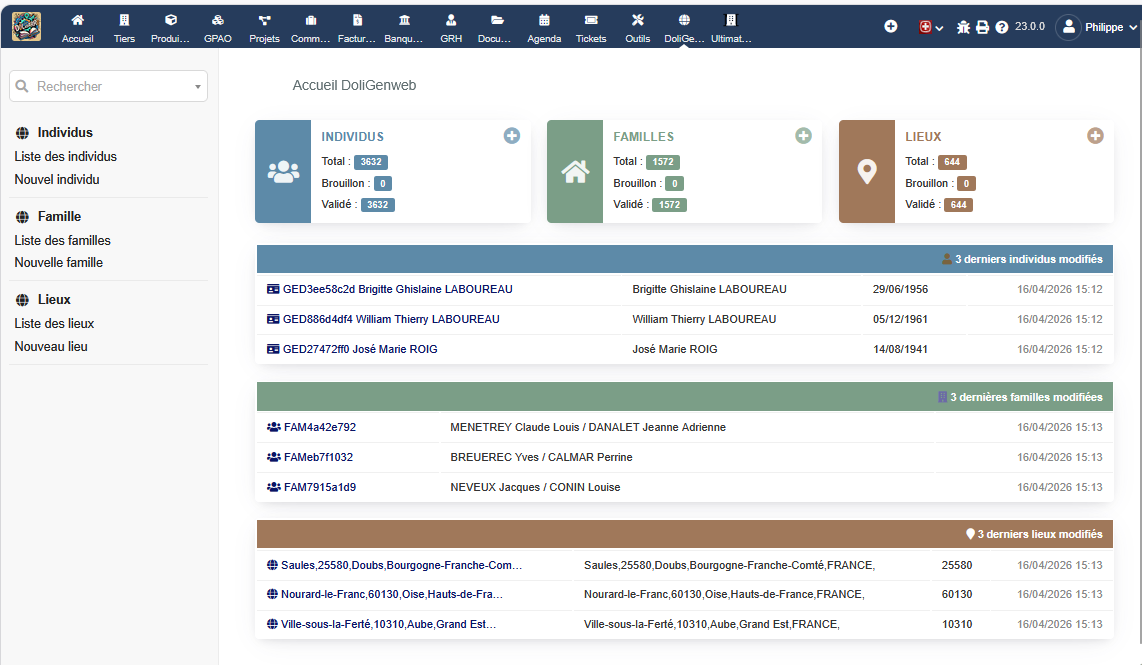The width and height of the screenshot is (1142, 665).
Task: Click the Individus blue card thumbnail
Action: tap(284, 171)
